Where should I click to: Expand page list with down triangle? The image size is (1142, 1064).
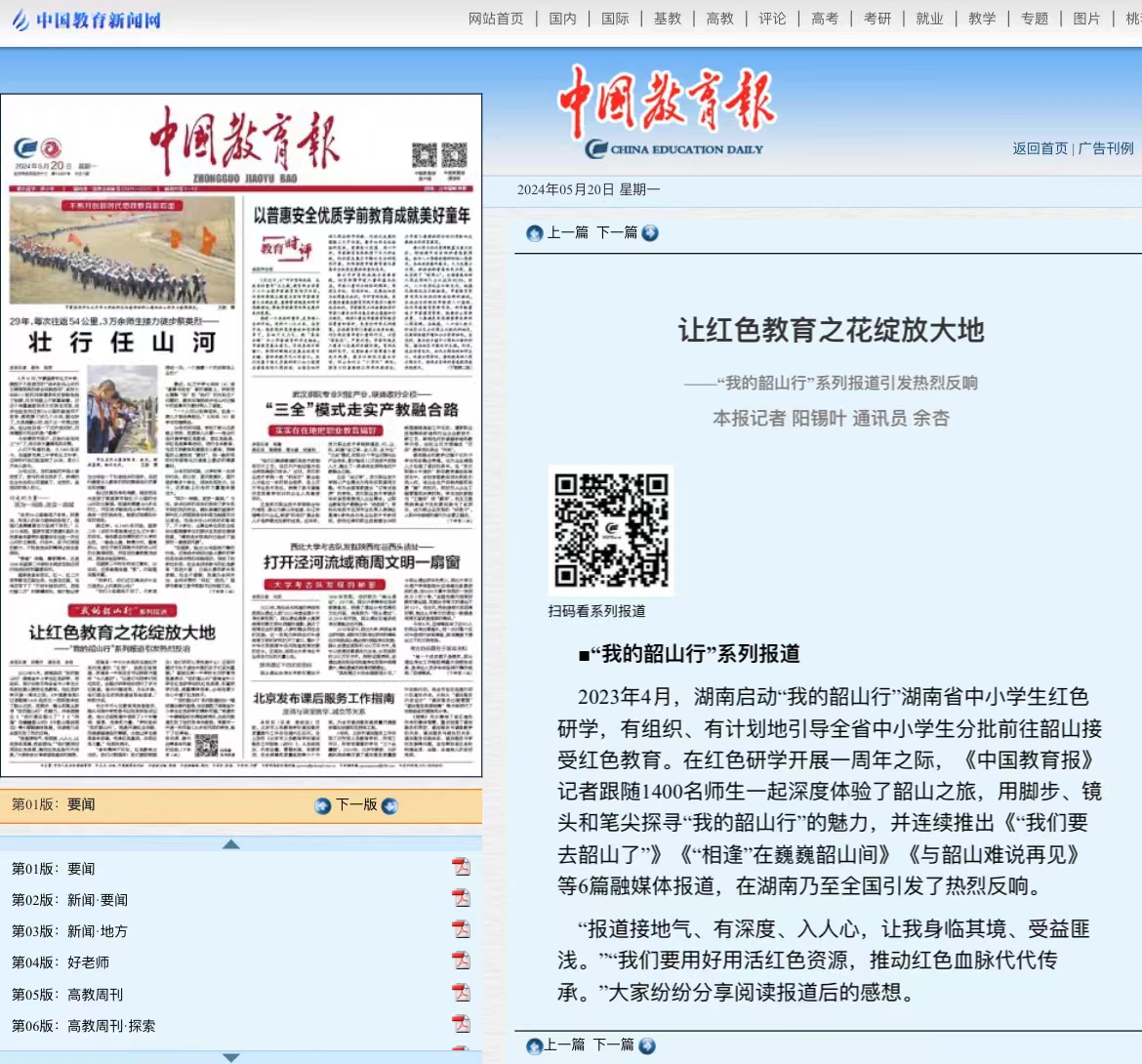coord(231,1057)
